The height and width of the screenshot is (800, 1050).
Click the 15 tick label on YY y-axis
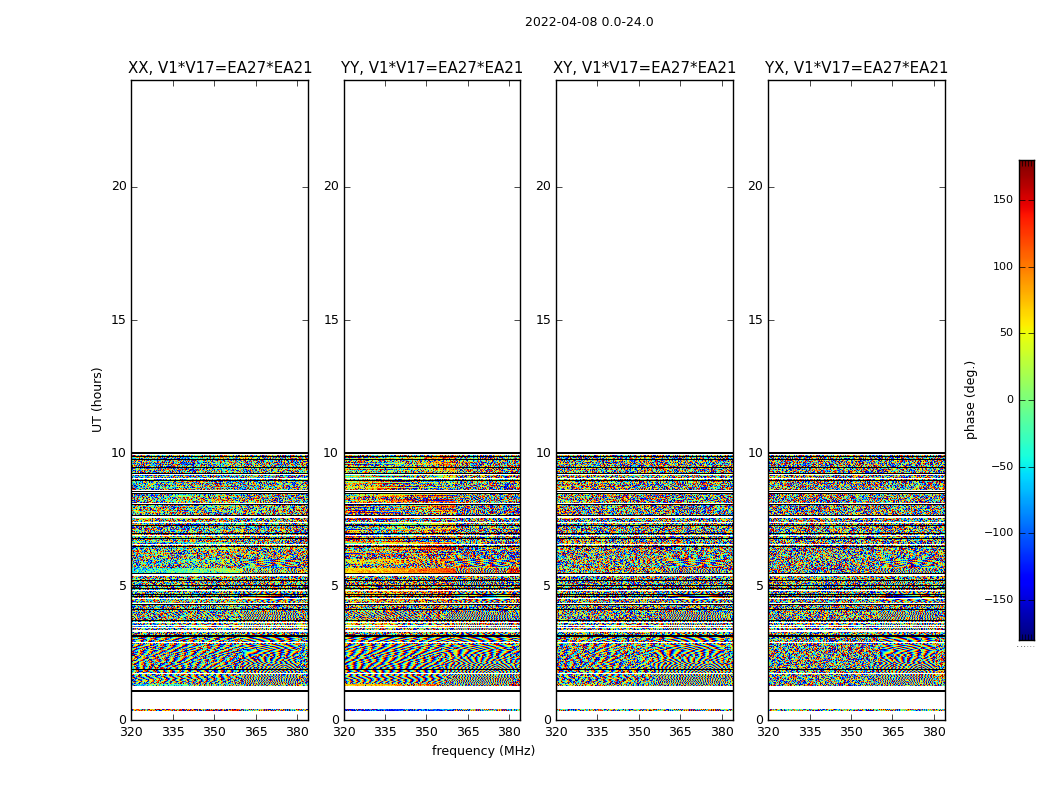331,319
